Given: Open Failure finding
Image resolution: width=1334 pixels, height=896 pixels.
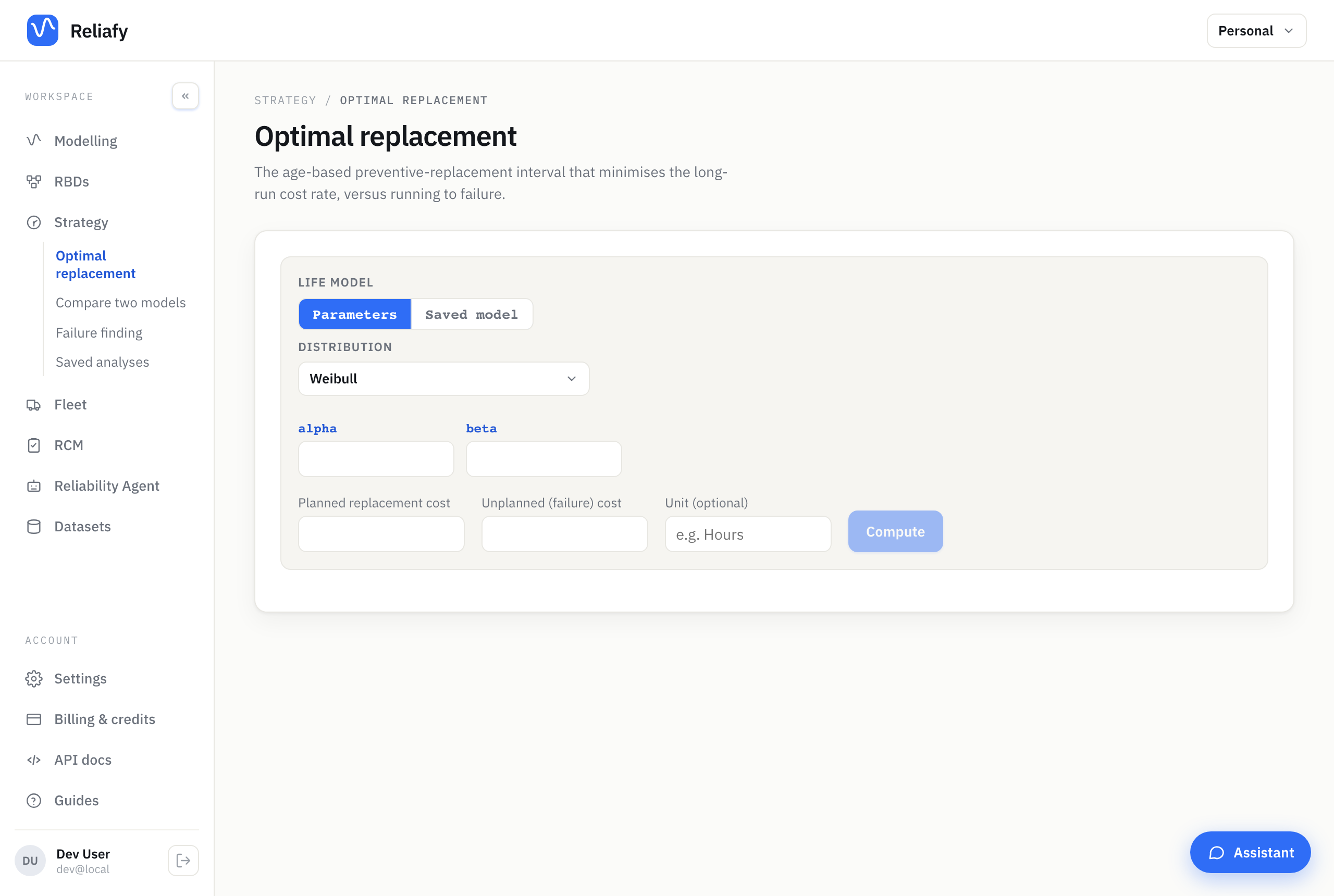Looking at the screenshot, I should click(x=99, y=332).
